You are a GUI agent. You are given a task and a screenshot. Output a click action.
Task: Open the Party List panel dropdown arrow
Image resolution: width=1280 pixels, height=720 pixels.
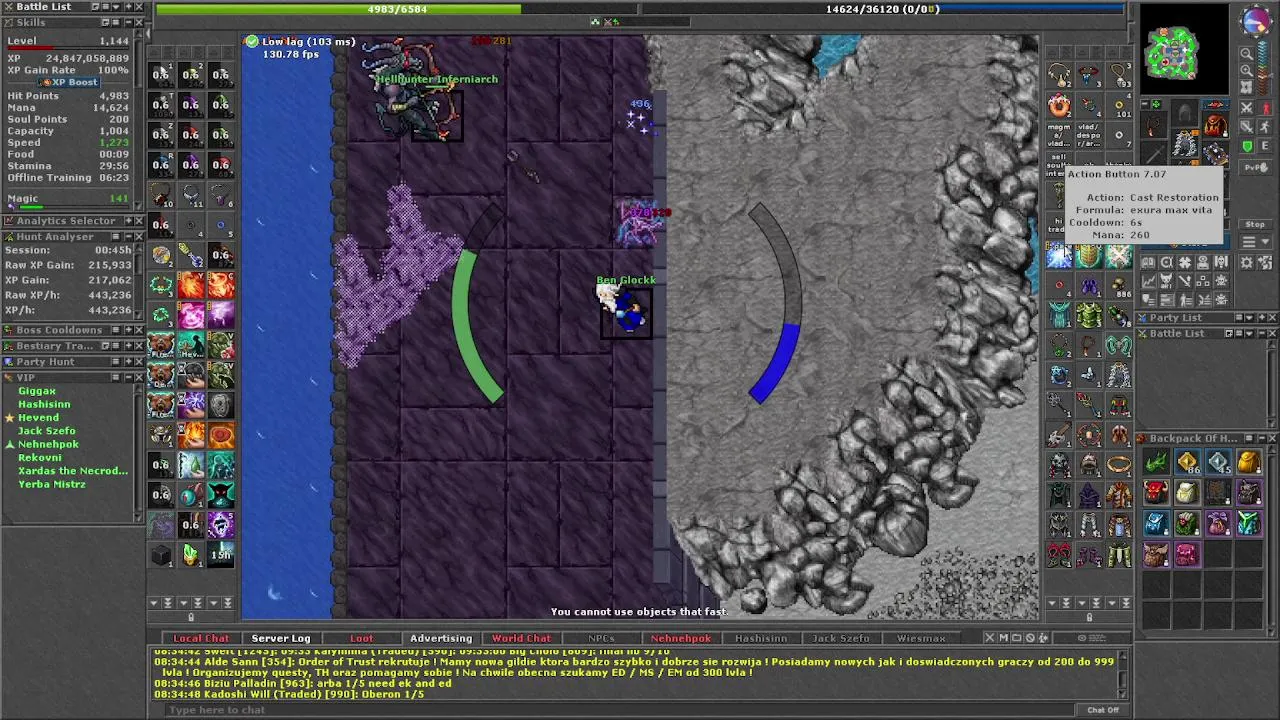pyautogui.click(x=1249, y=318)
